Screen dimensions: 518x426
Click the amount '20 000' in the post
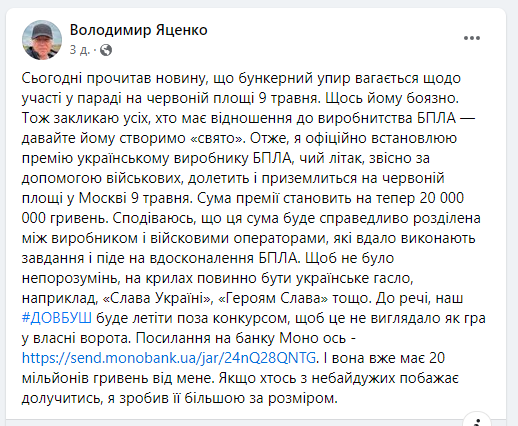(442, 198)
